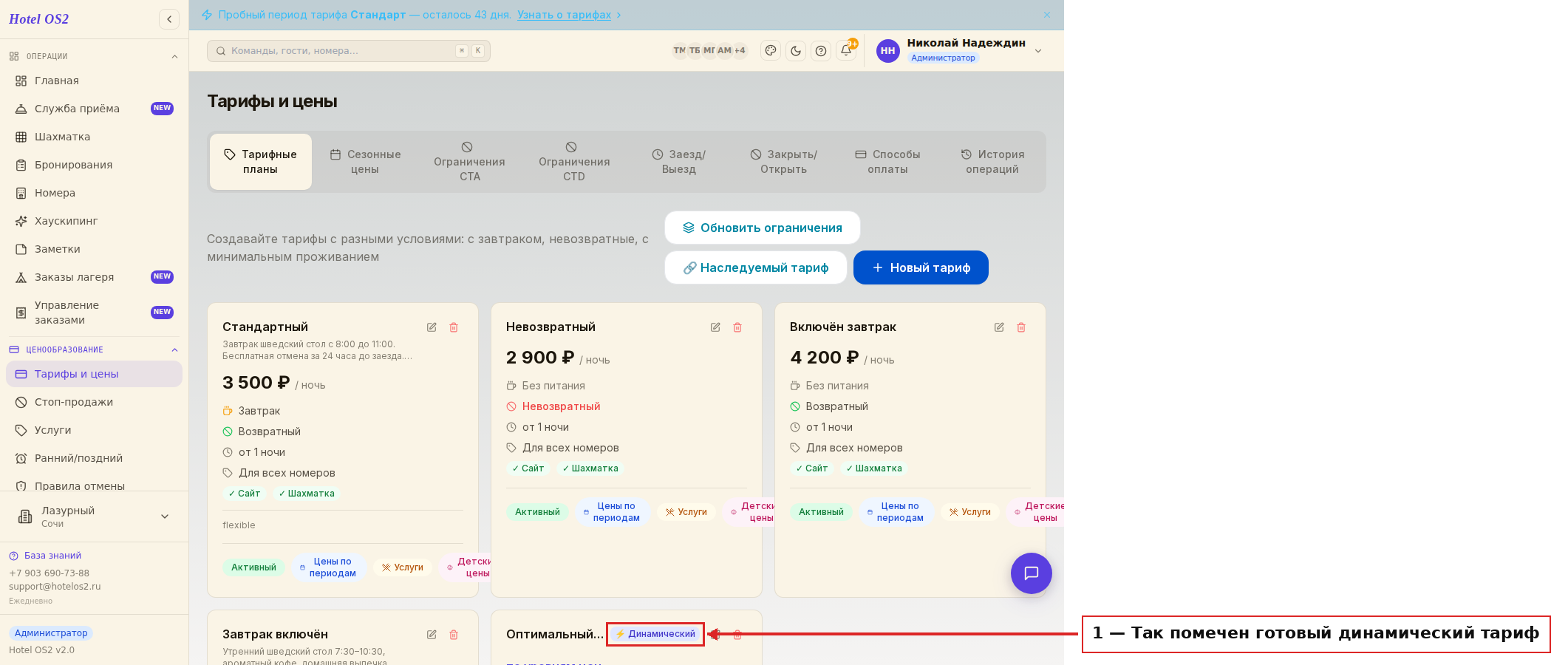
Task: Collapse the sidebar with the chevron button
Action: click(x=169, y=19)
